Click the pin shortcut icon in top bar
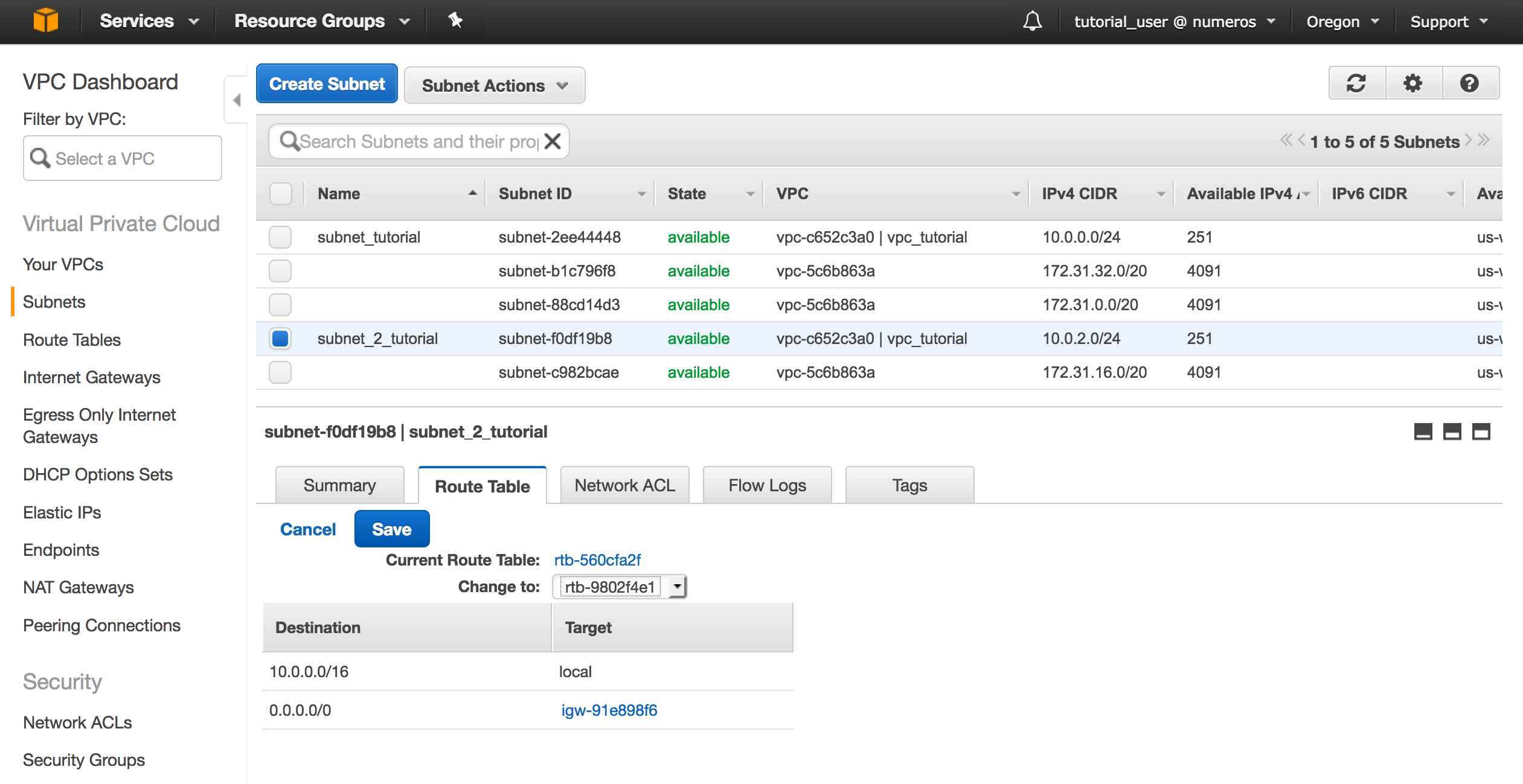The height and width of the screenshot is (784, 1523). (455, 21)
